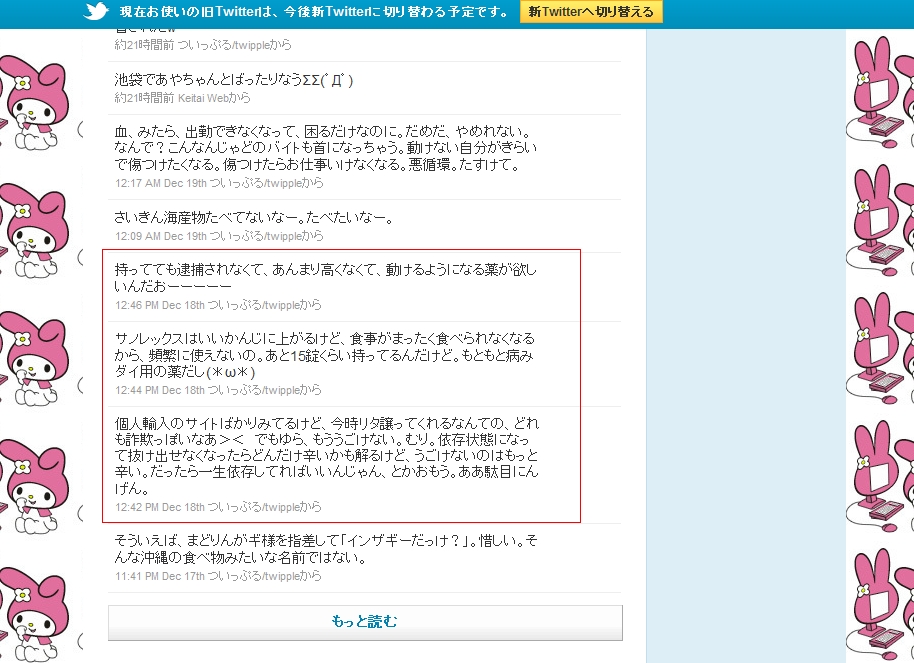Open the 12:17 AM Dec 19th timestamp link
The image size is (914, 663).
(x=161, y=183)
